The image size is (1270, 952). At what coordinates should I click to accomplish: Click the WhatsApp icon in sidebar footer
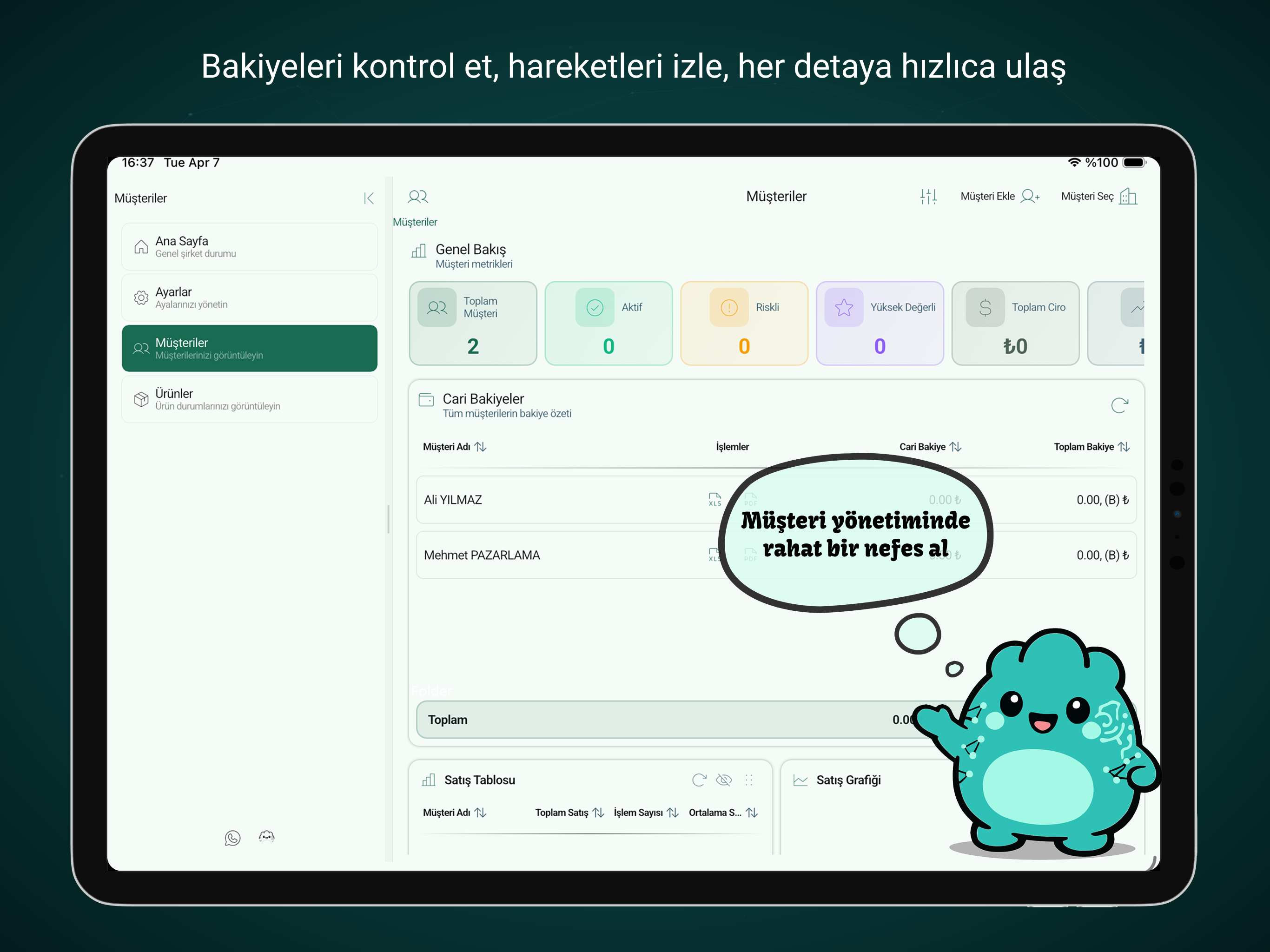pos(232,838)
